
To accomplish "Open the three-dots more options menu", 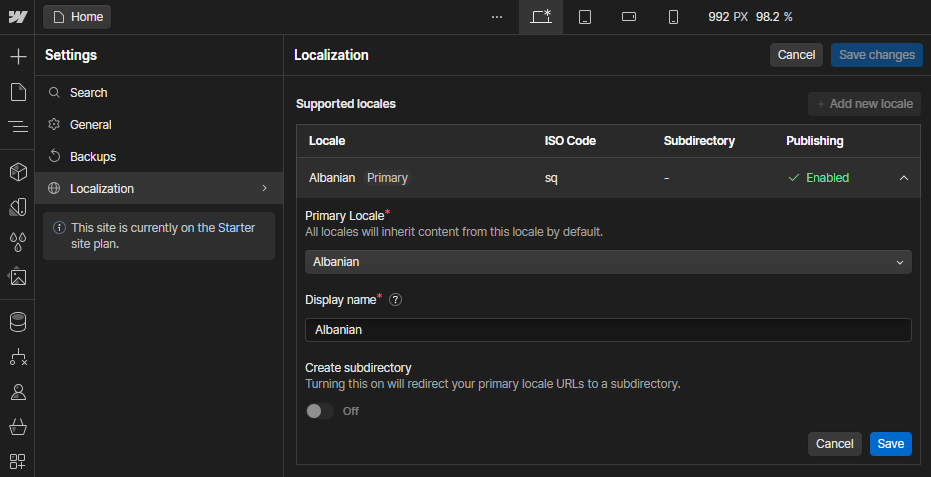I will click(497, 17).
